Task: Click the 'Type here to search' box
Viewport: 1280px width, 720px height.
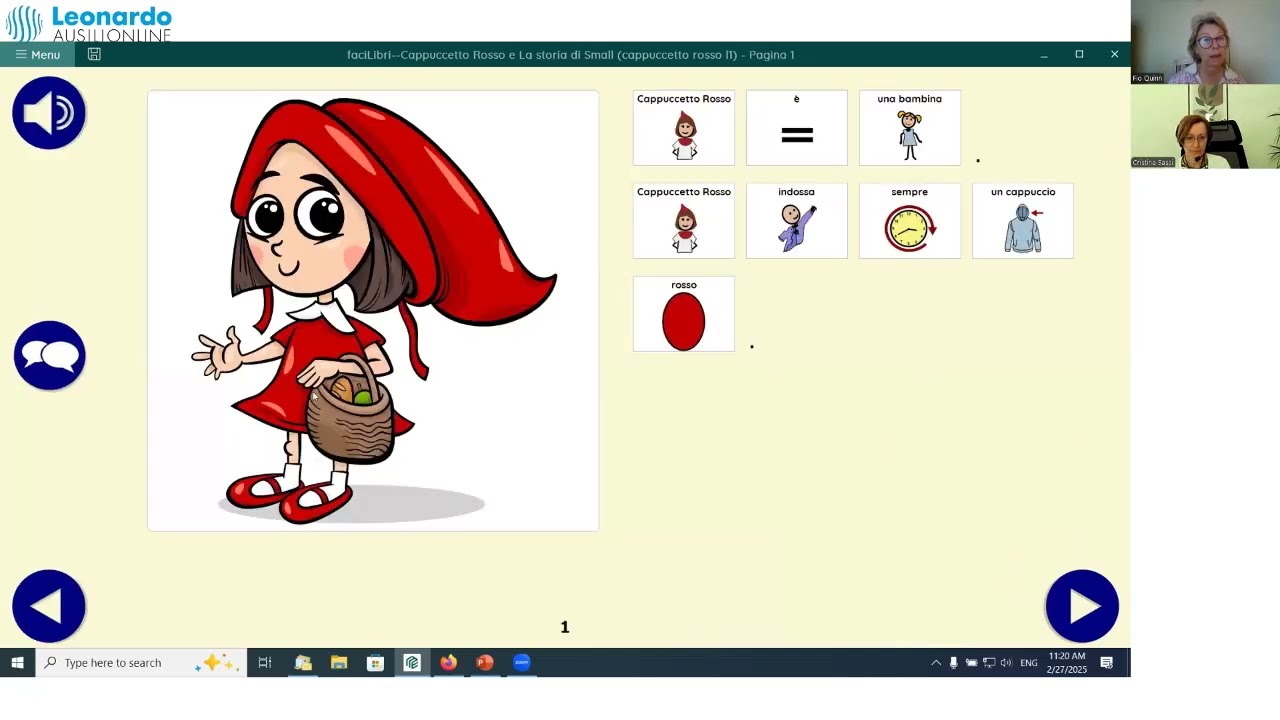Action: (141, 662)
